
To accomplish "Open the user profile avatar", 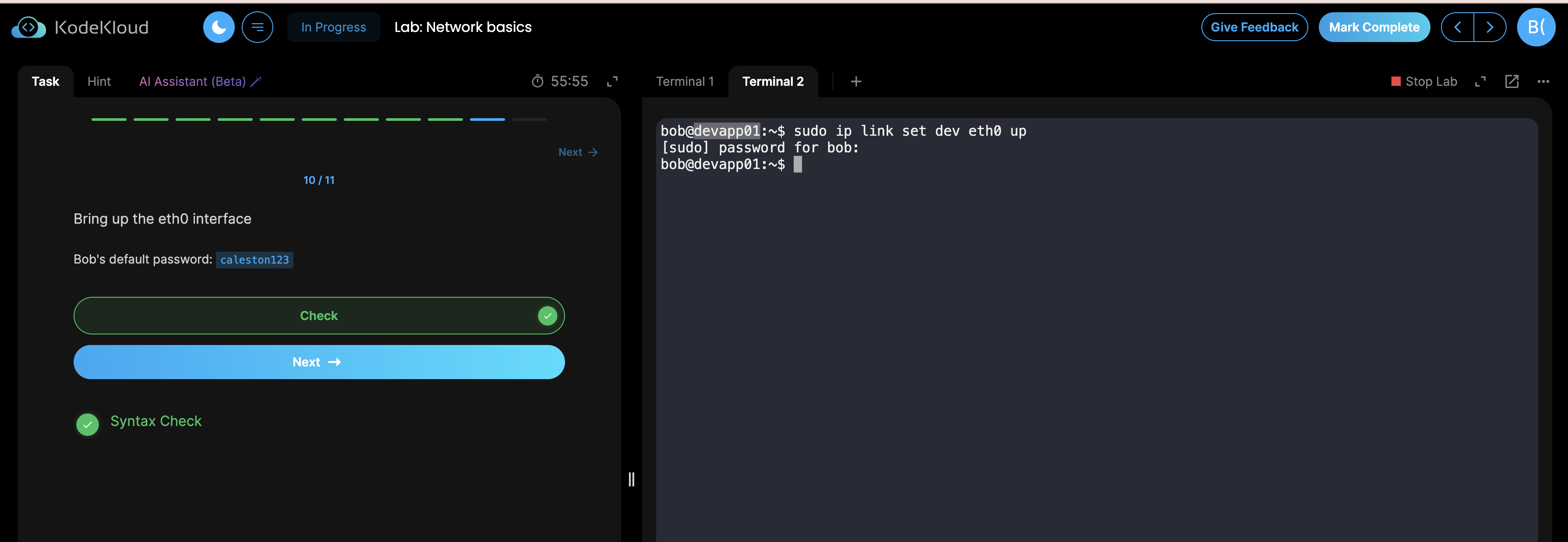I will 1536,28.
